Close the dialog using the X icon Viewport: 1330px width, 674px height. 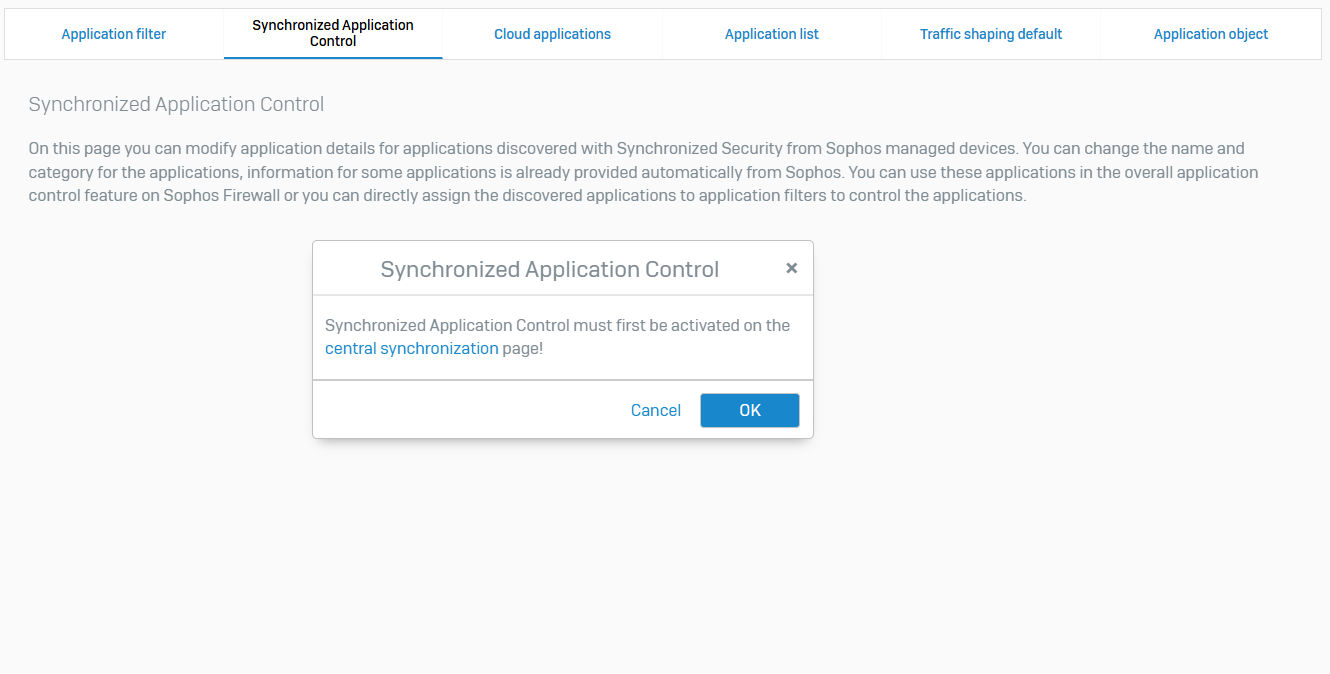pyautogui.click(x=791, y=268)
